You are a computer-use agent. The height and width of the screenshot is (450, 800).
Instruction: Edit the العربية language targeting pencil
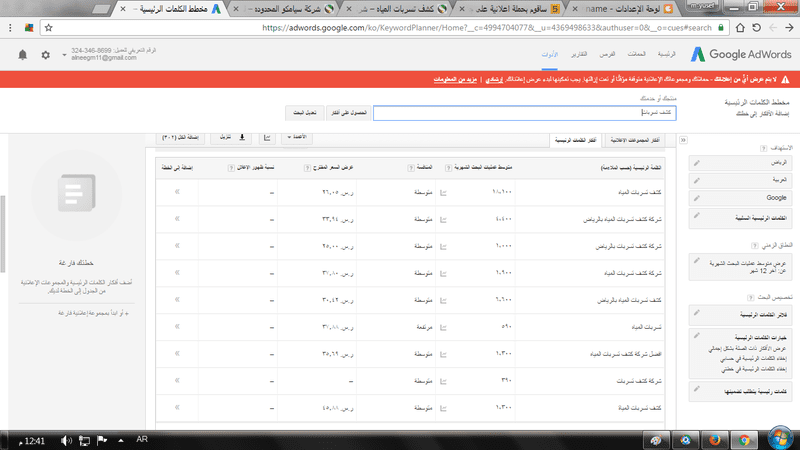[x=696, y=181]
